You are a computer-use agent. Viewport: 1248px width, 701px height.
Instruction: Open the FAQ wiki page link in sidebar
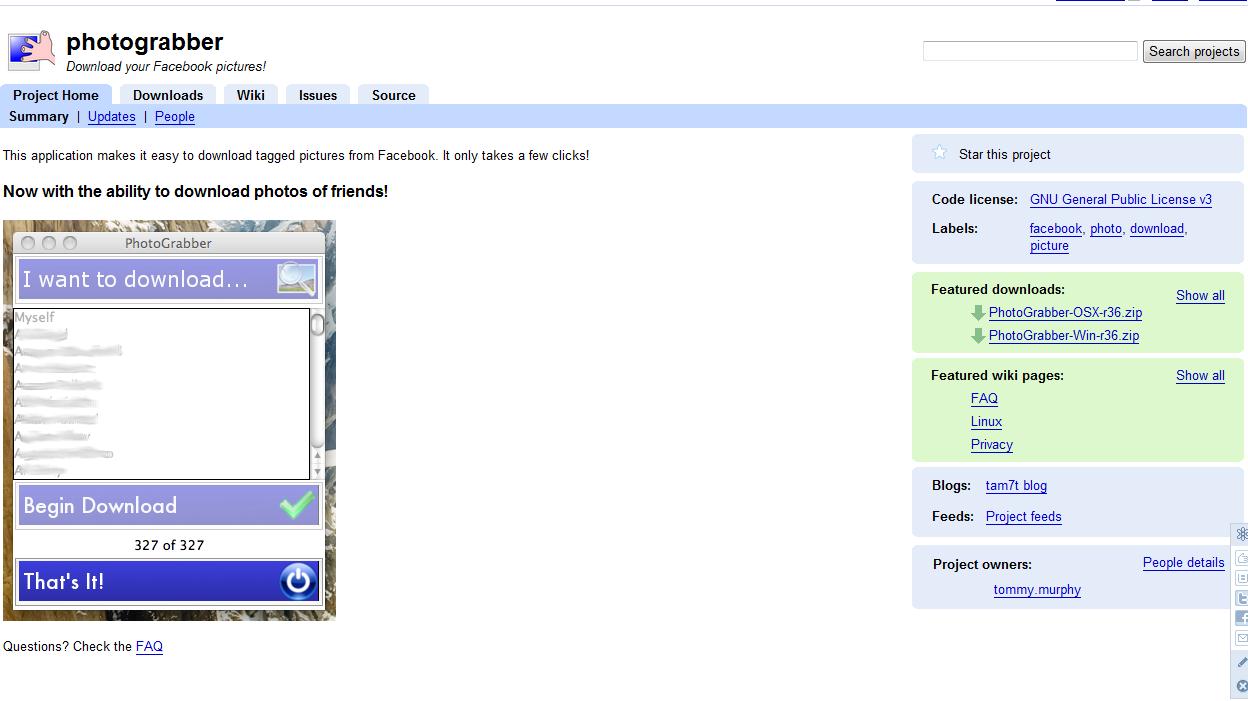(984, 398)
